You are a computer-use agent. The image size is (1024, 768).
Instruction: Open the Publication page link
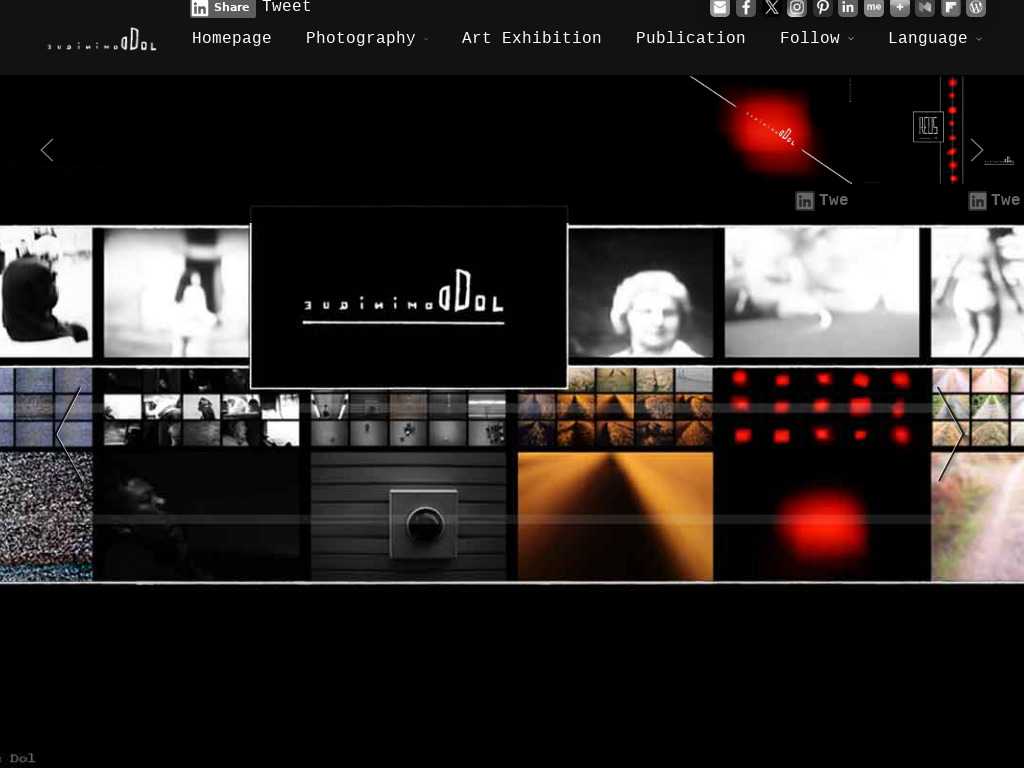coord(690,38)
